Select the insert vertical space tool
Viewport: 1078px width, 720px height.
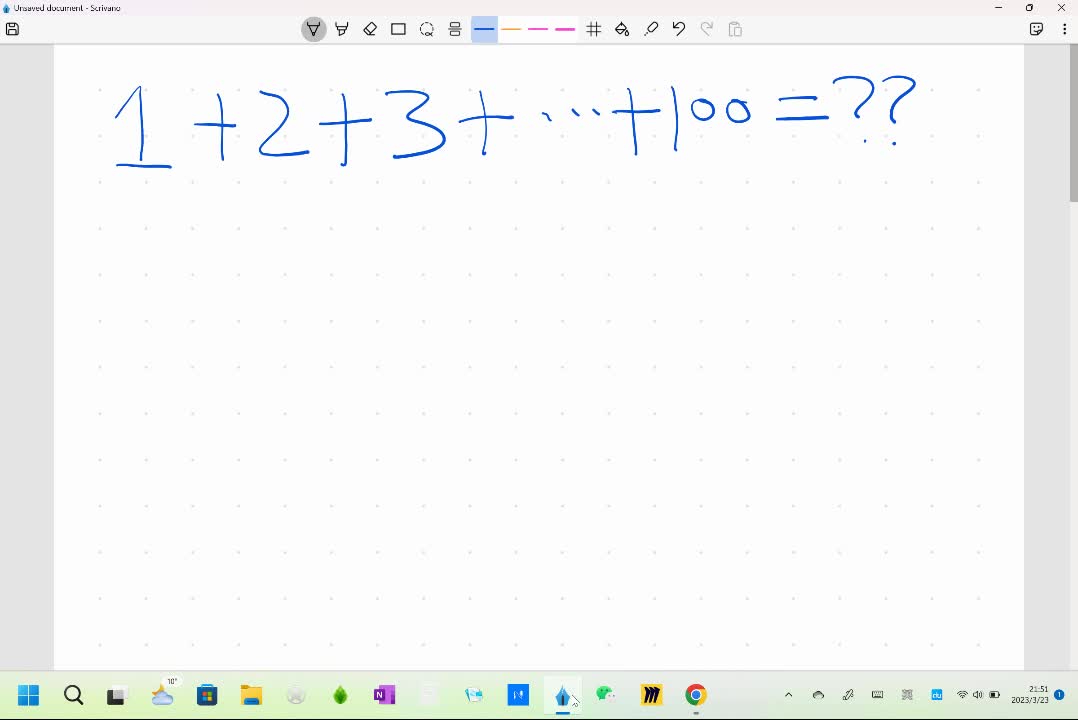point(454,29)
